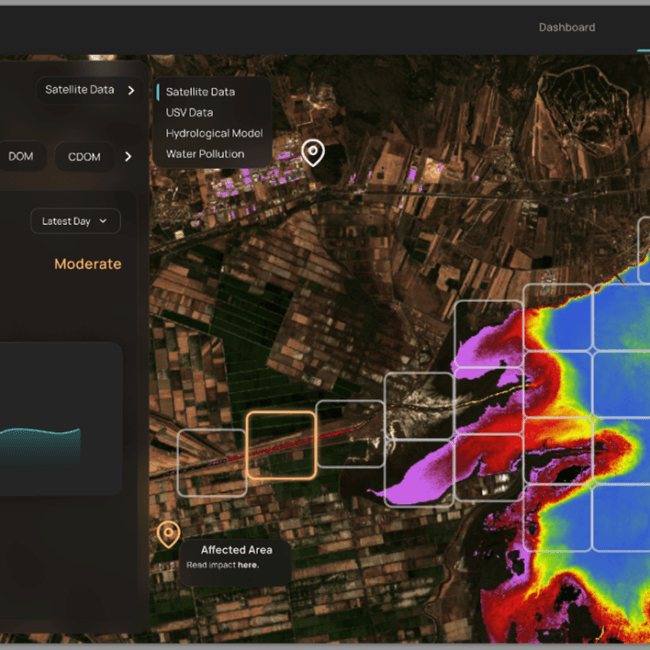This screenshot has height=650, width=650.
Task: Click the white location pin on the map
Action: click(x=314, y=152)
